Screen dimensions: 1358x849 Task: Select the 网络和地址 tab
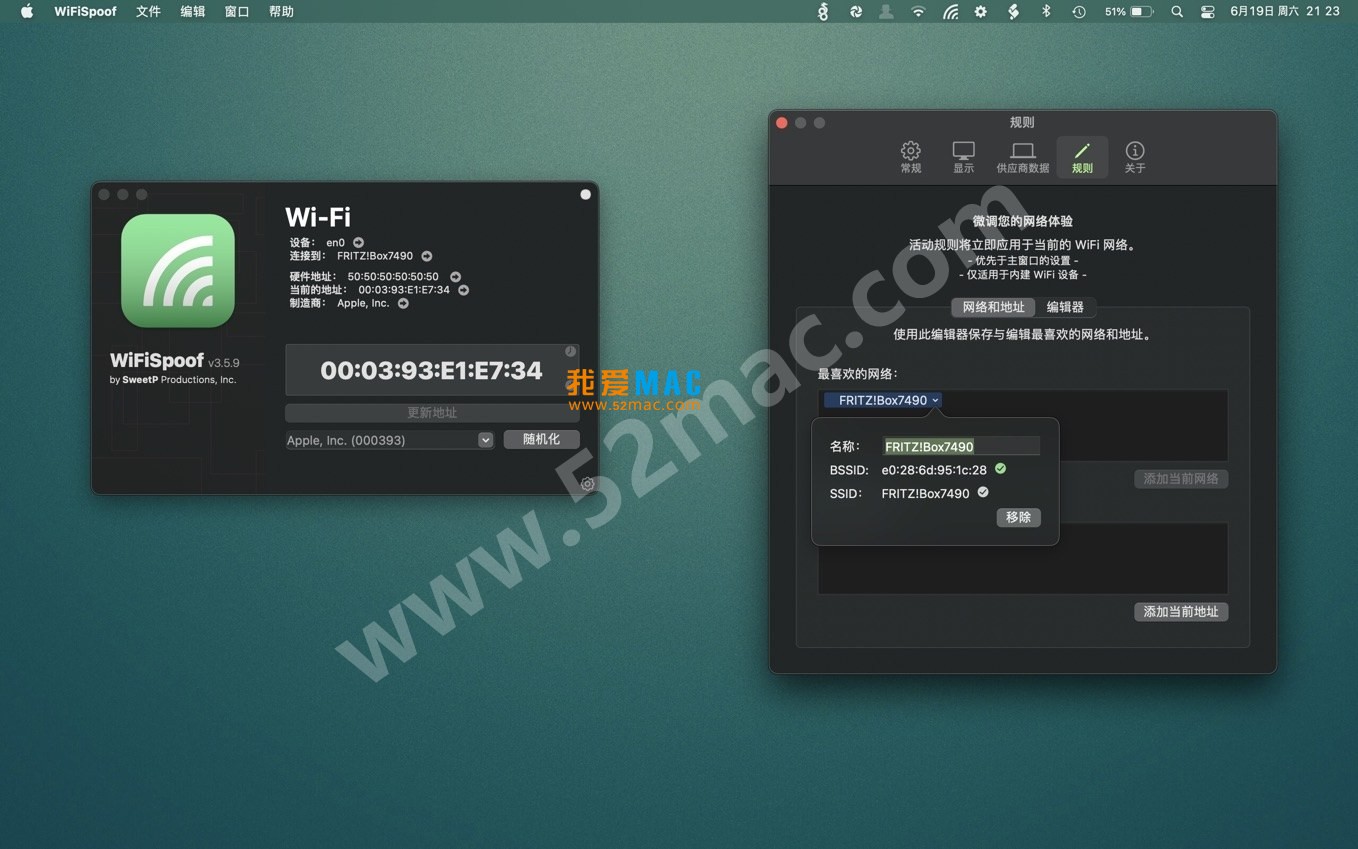993,307
